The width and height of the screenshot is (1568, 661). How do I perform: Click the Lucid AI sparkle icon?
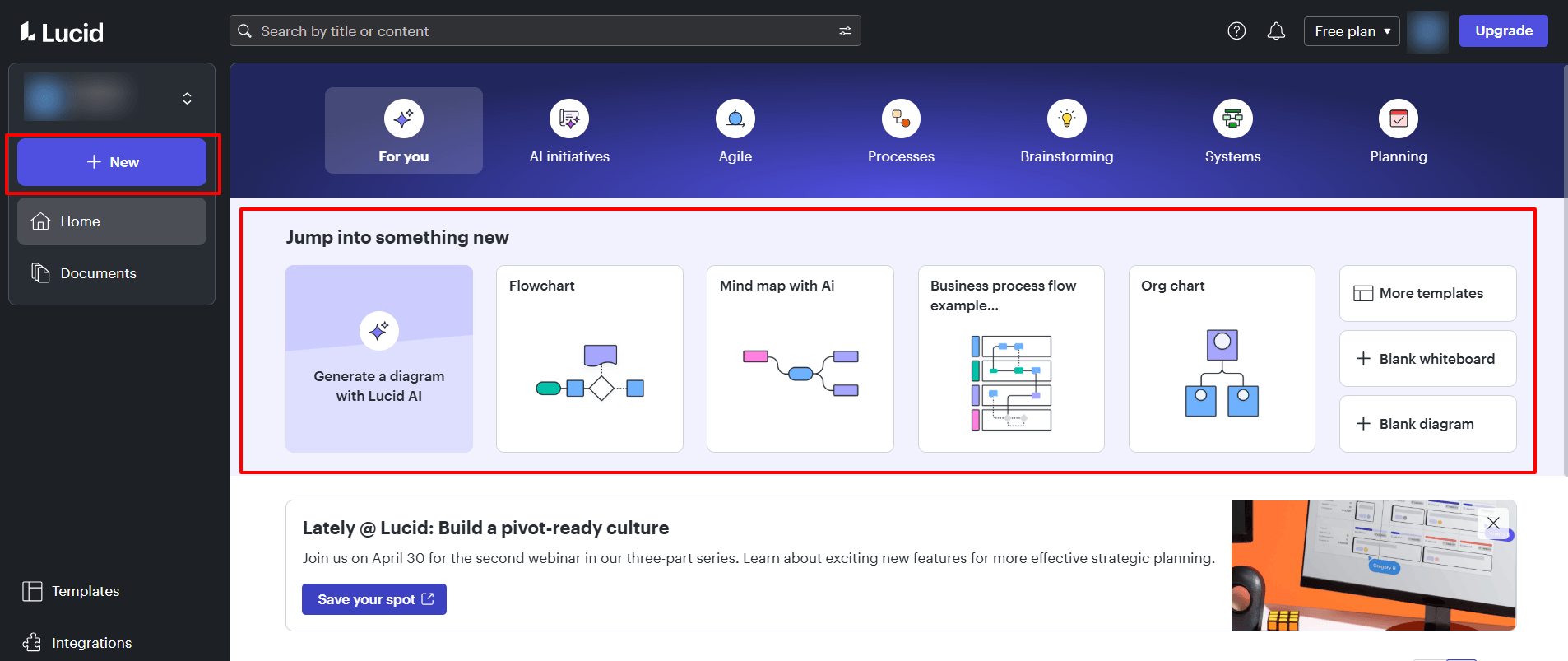[379, 331]
